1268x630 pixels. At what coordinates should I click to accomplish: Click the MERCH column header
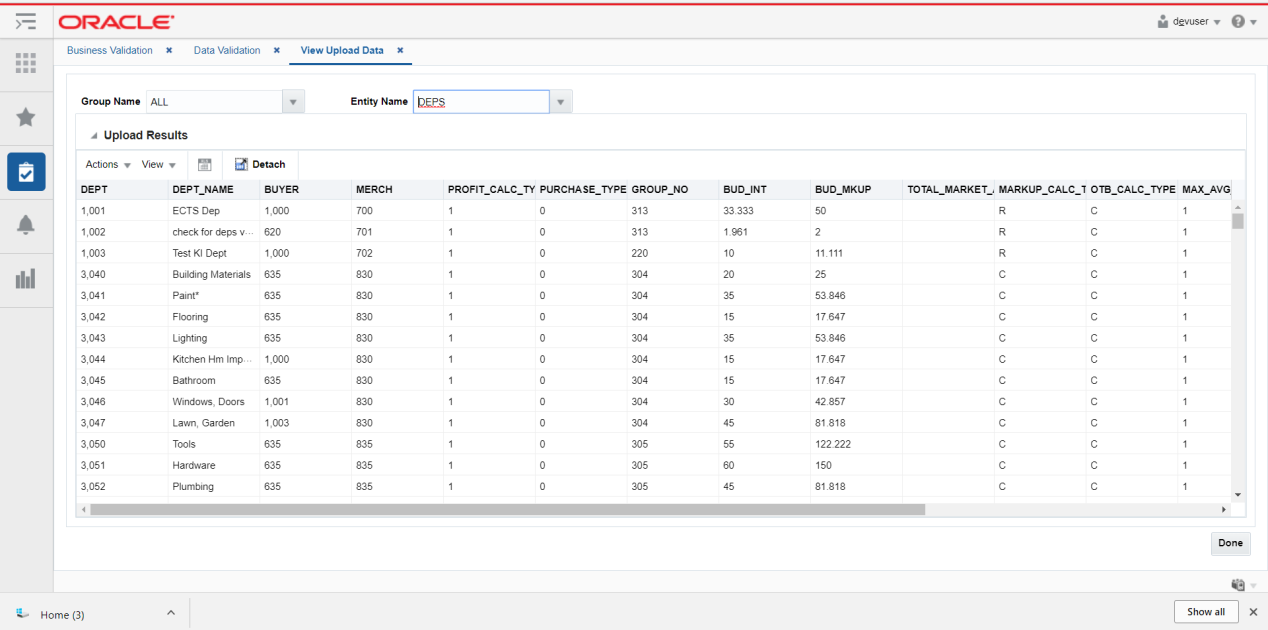point(398,190)
